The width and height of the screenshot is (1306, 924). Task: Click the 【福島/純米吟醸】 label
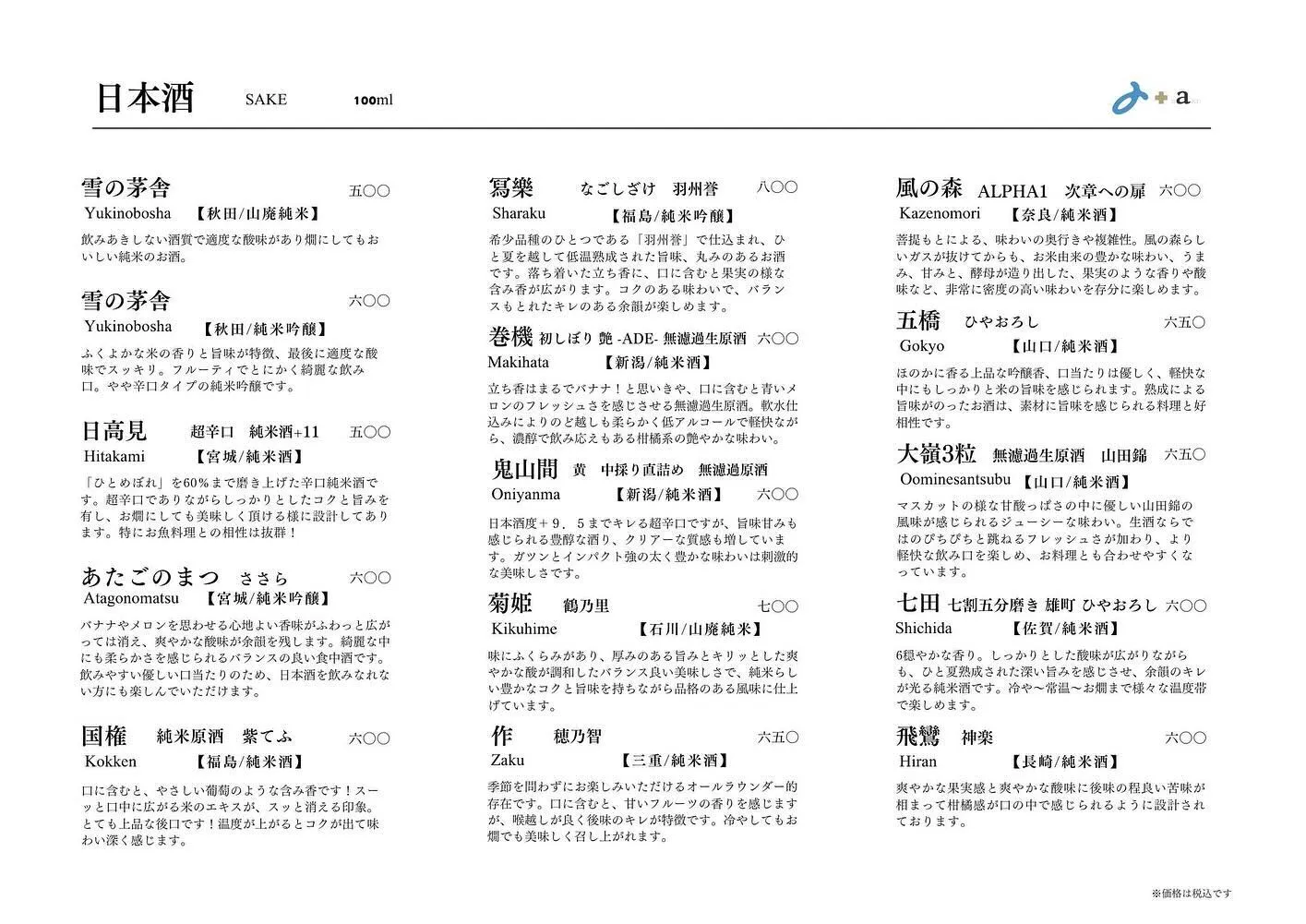673,216
